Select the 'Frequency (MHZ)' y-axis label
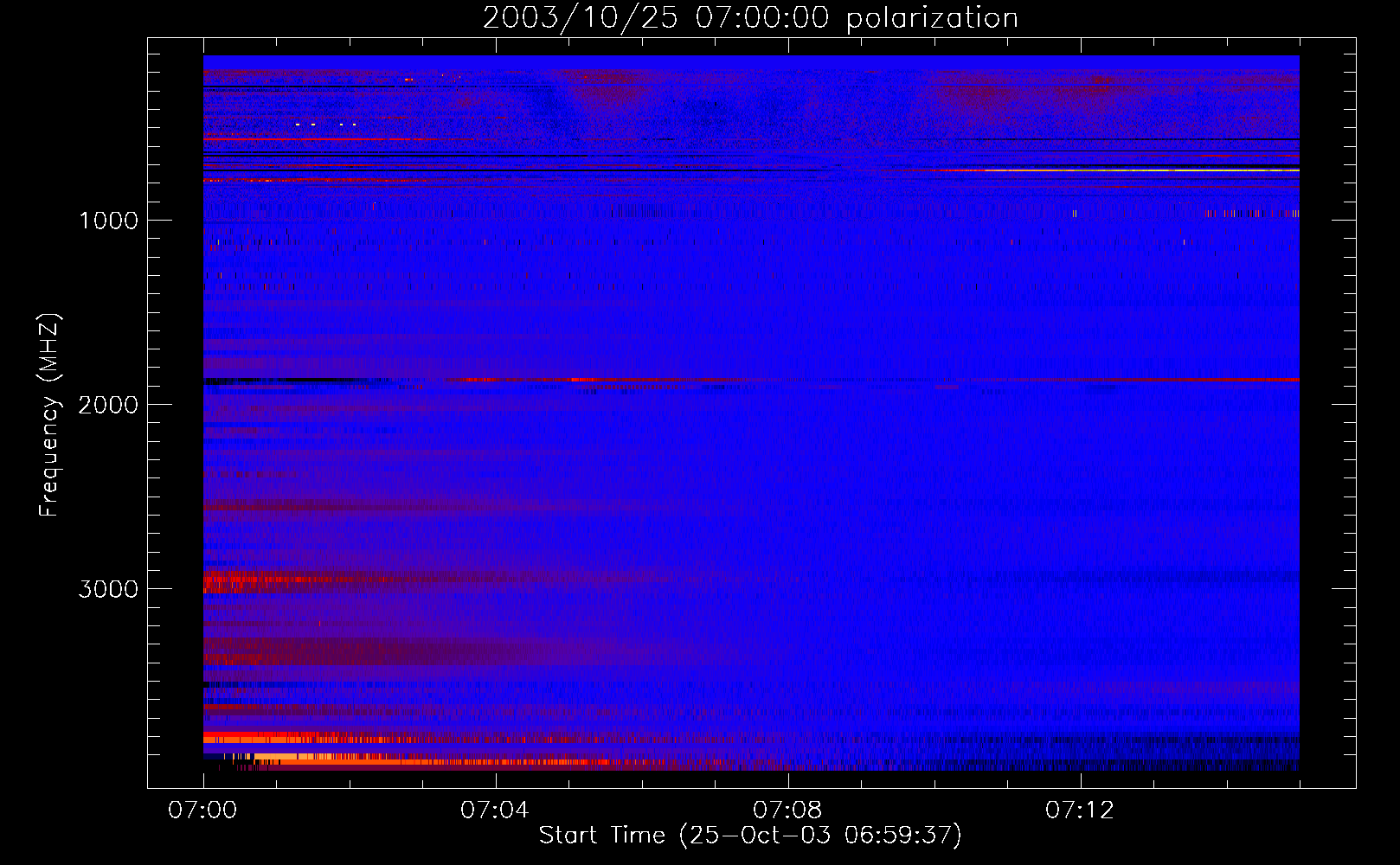This screenshot has height=865, width=1400. point(49,415)
